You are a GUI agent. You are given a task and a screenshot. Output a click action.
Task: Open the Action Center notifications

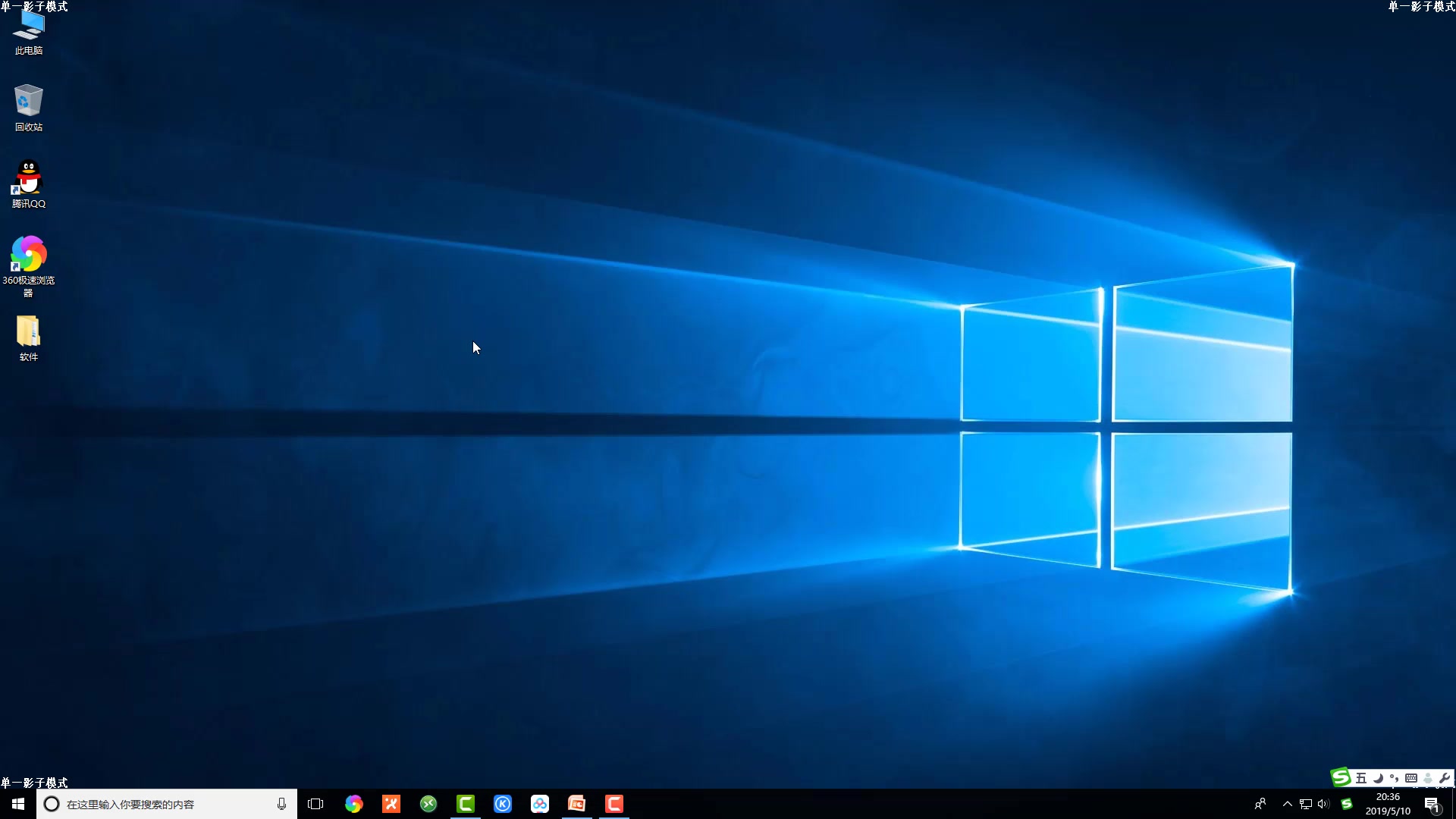point(1432,804)
